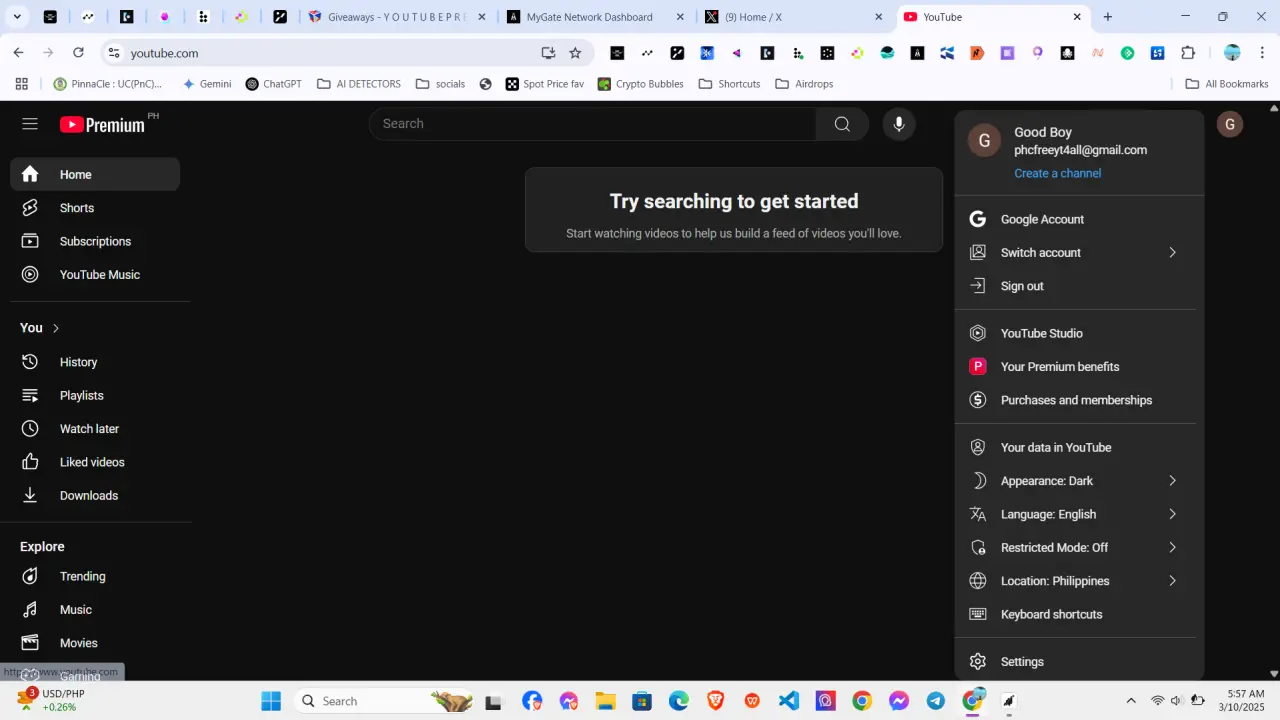Open Watch later in the sidebar
This screenshot has height=720, width=1280.
coord(95,428)
